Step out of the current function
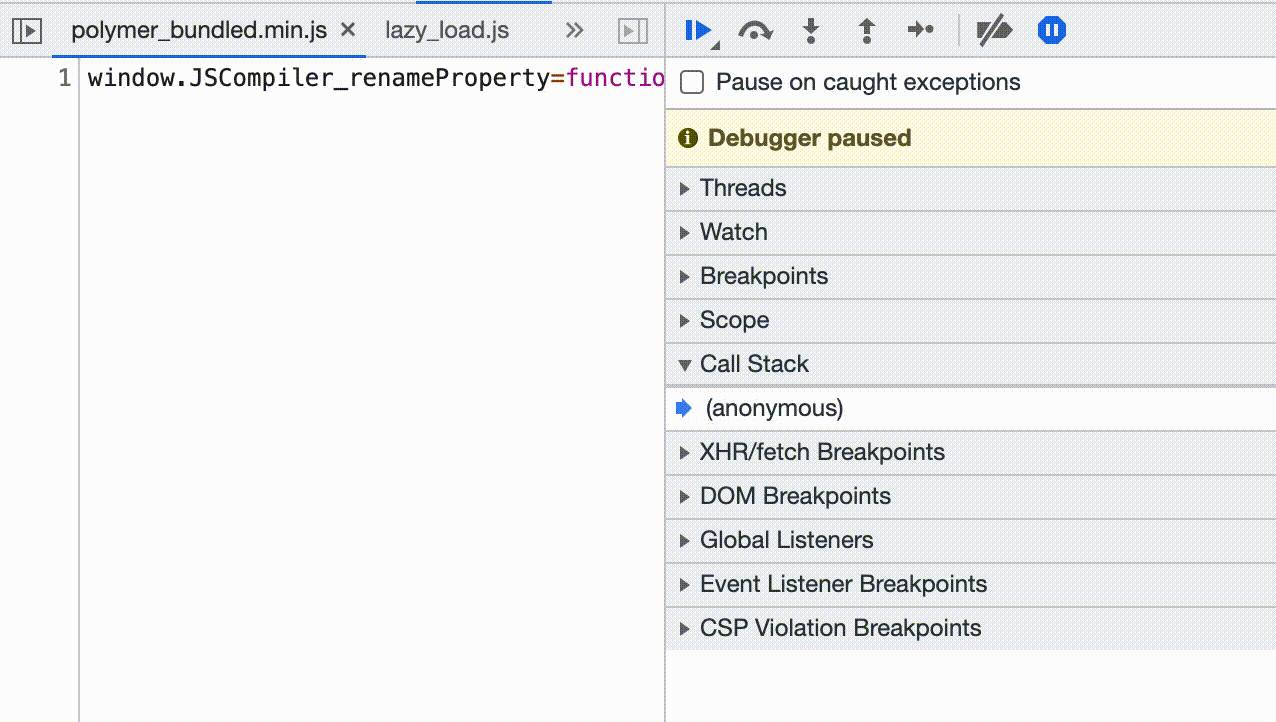 click(x=865, y=30)
